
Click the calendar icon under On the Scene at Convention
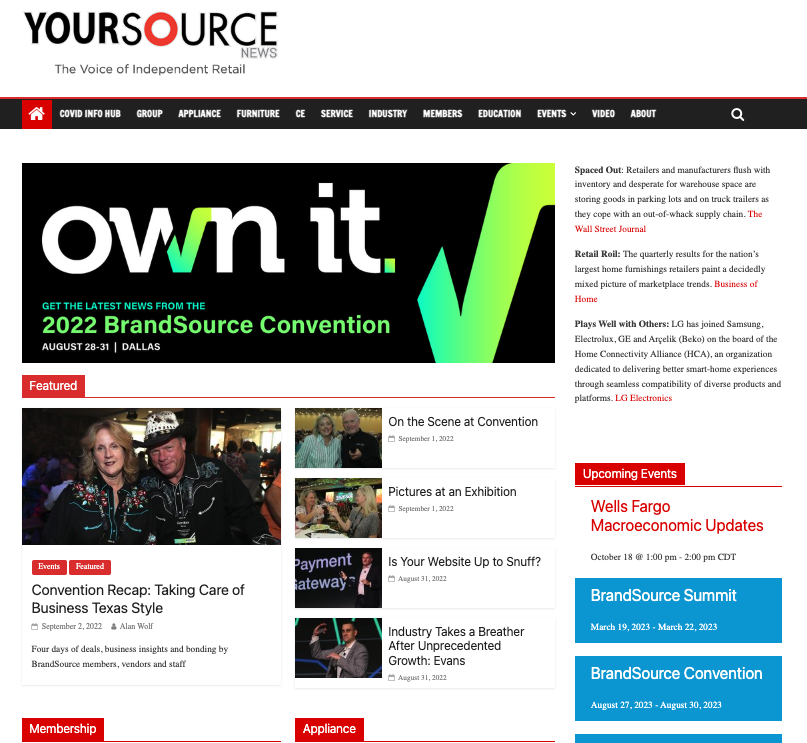394,438
